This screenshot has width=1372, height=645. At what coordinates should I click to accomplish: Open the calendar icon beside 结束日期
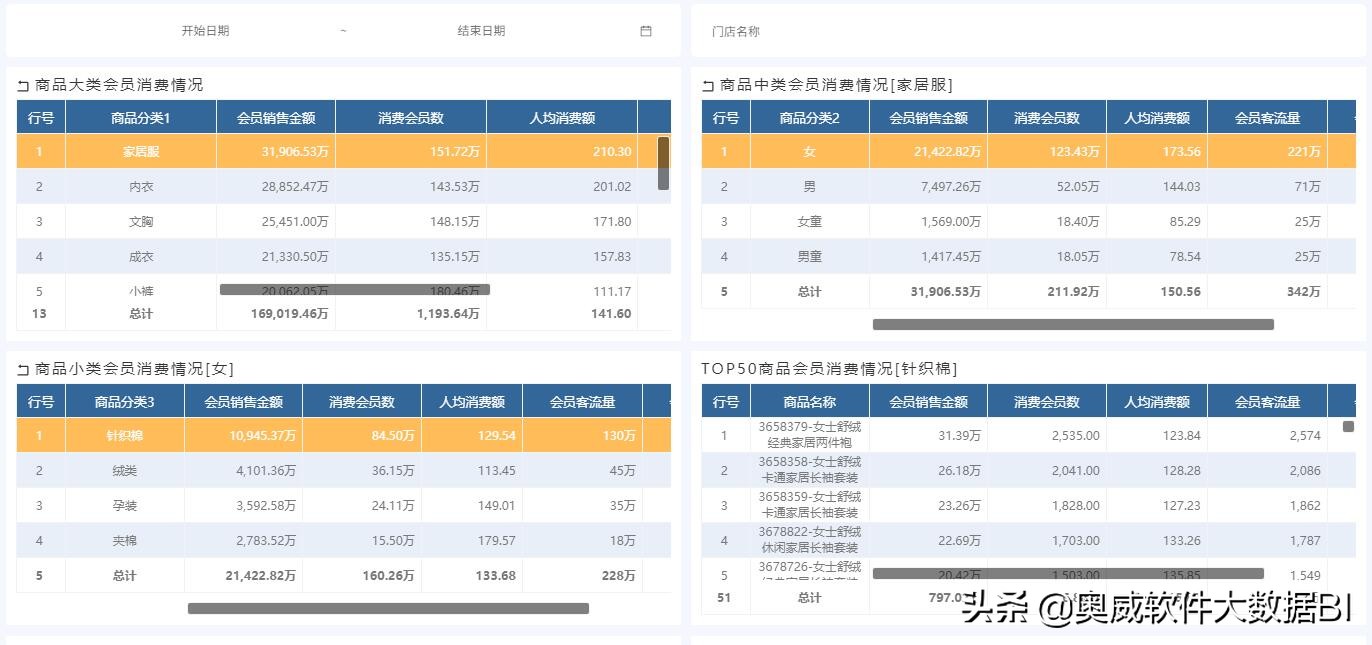[x=645, y=31]
